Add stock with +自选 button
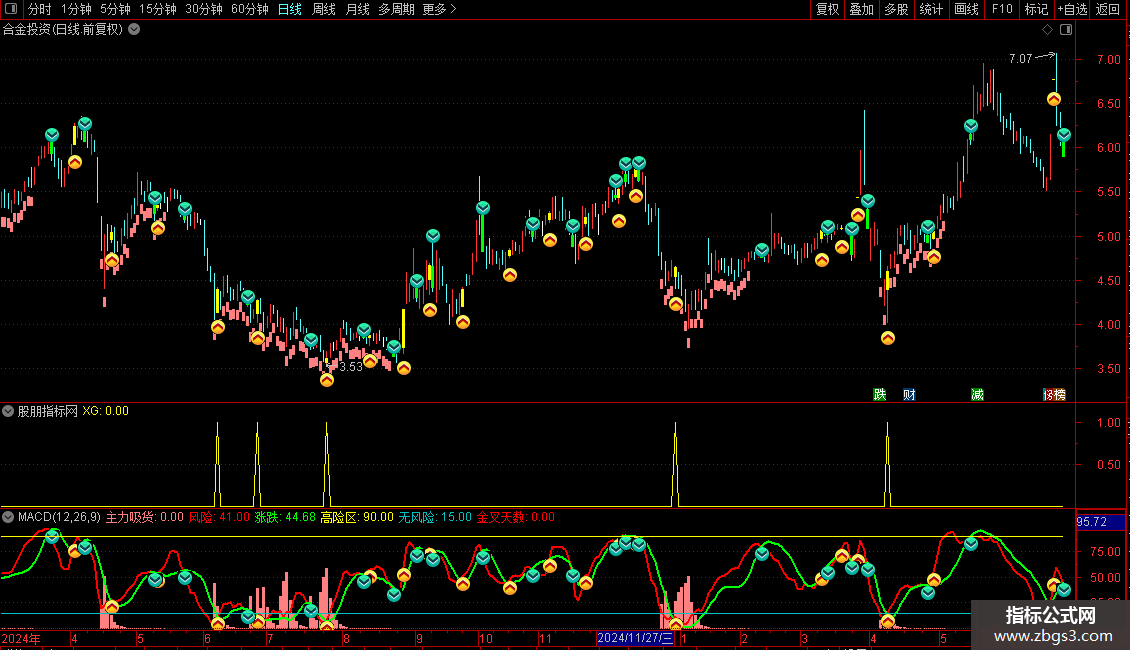 tap(1072, 9)
